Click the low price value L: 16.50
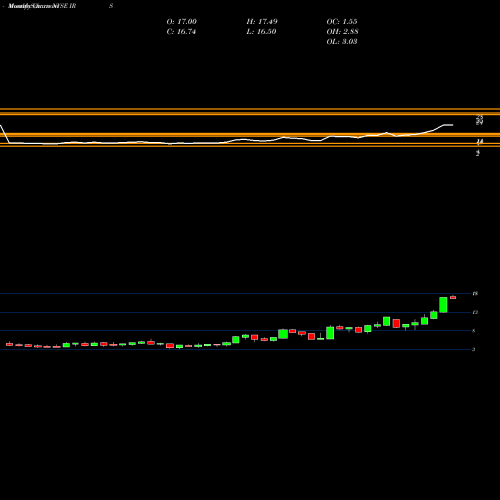The width and height of the screenshot is (500, 500). (x=261, y=32)
